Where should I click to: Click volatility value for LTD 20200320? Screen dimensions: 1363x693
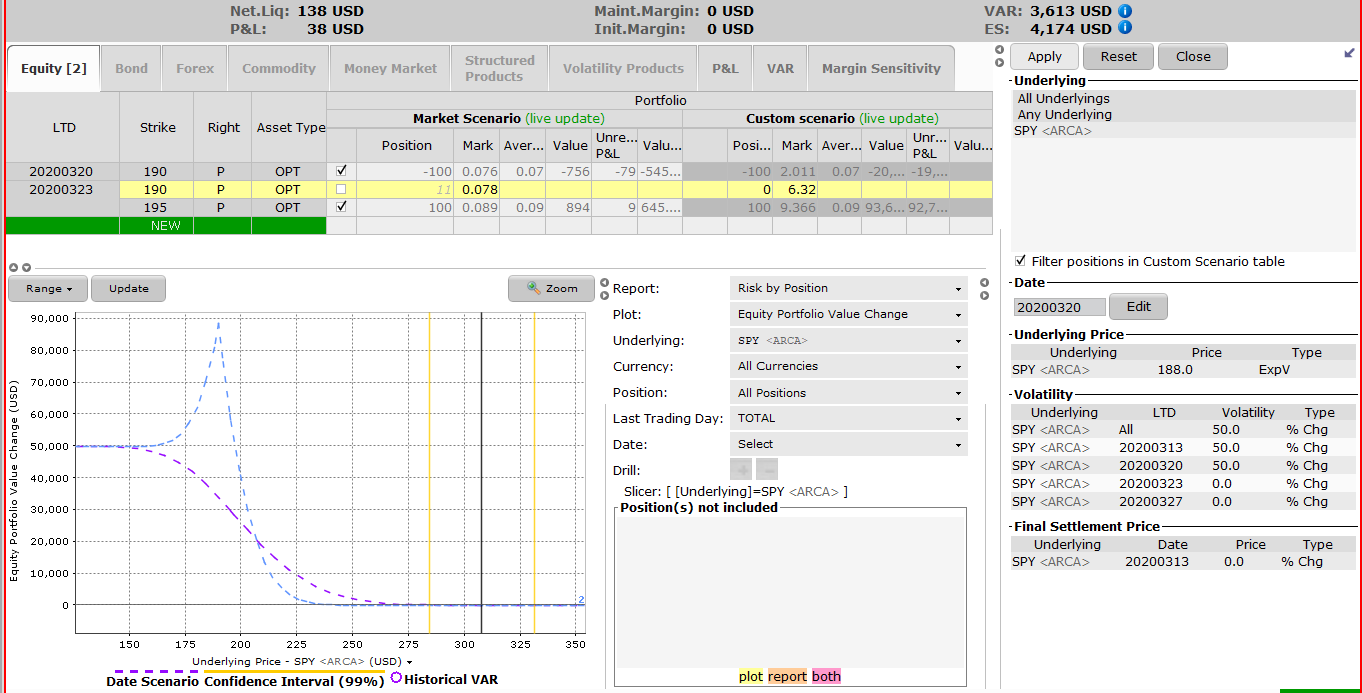[x=1225, y=466]
